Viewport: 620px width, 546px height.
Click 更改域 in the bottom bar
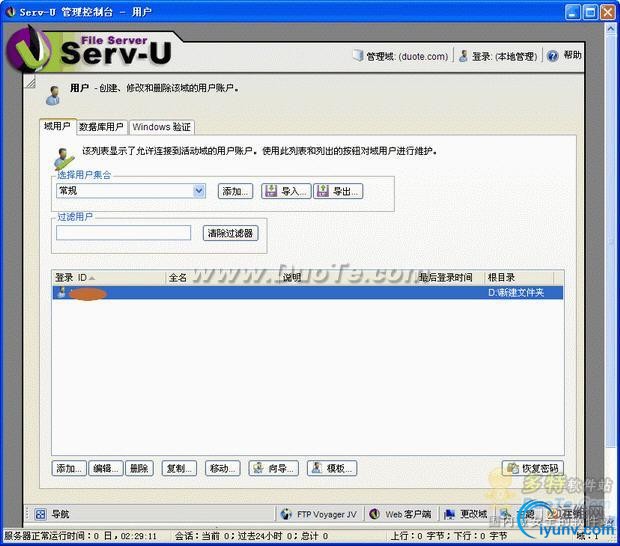466,514
